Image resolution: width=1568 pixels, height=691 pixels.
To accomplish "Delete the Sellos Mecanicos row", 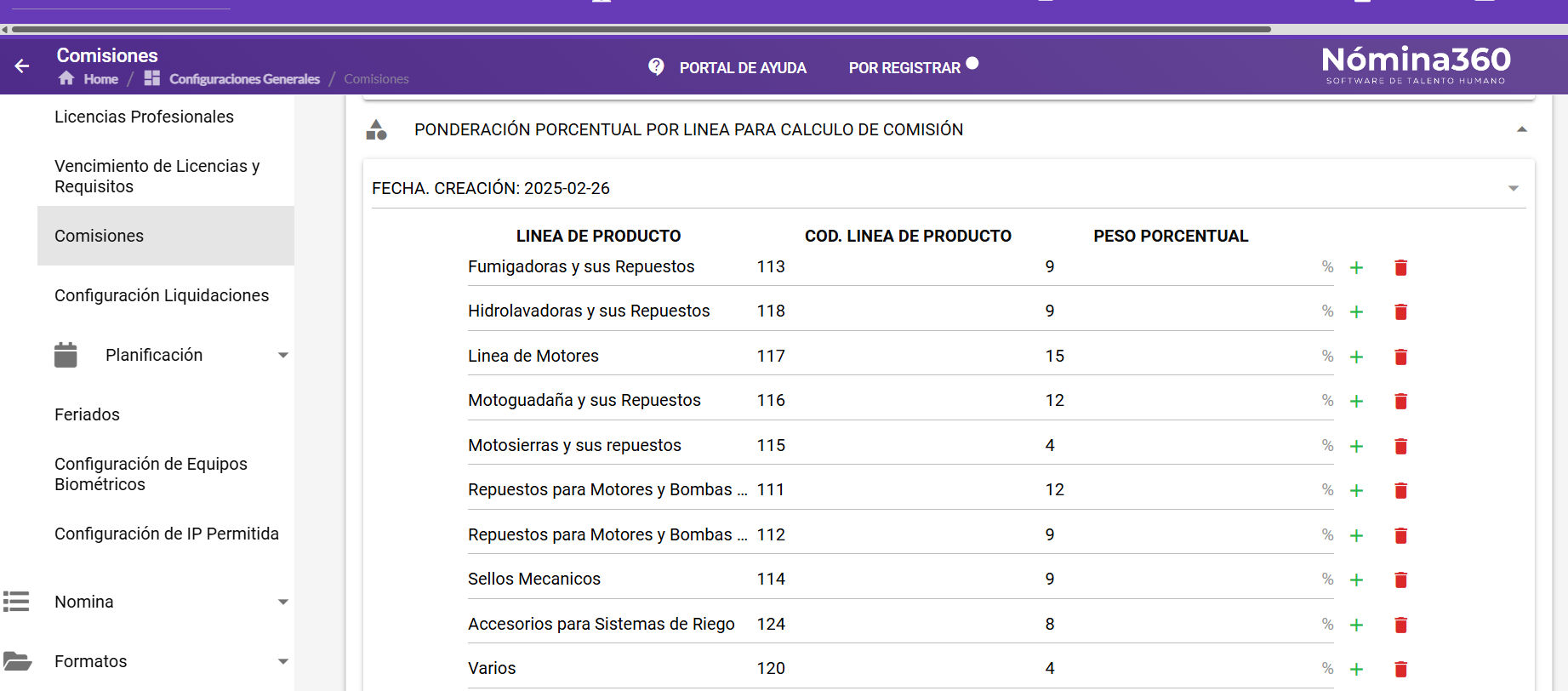I will [1400, 580].
